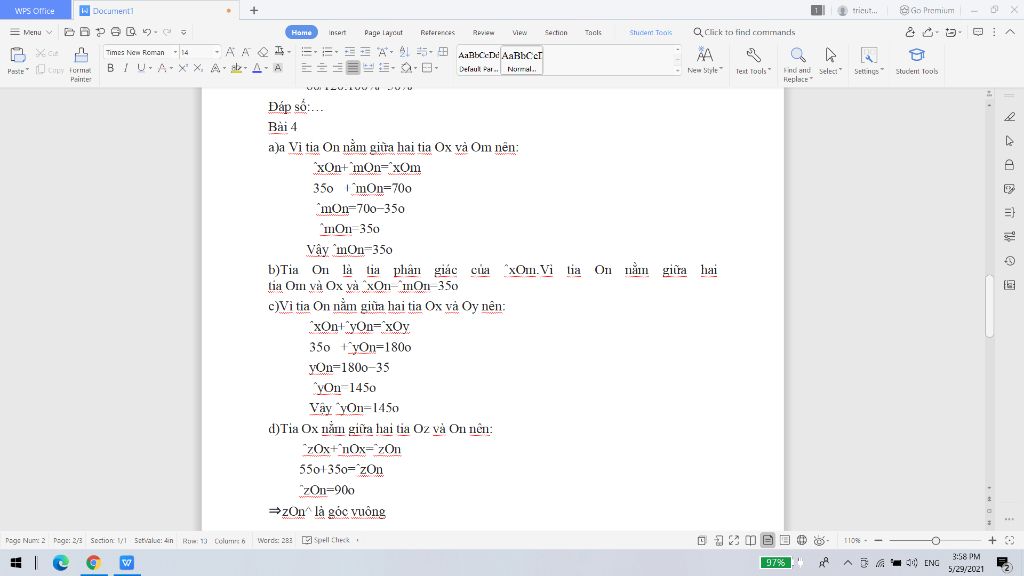Click the Save icon in quick access
Image resolution: width=1024 pixels, height=576 pixels.
[x=84, y=32]
